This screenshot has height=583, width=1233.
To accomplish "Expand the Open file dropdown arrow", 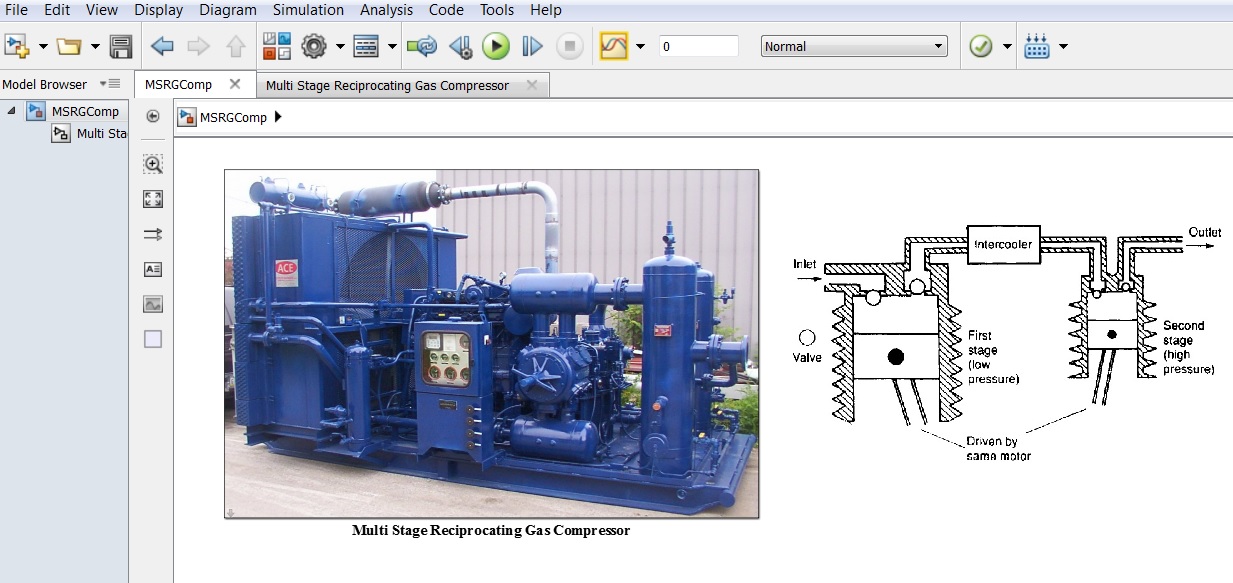I will (x=94, y=45).
